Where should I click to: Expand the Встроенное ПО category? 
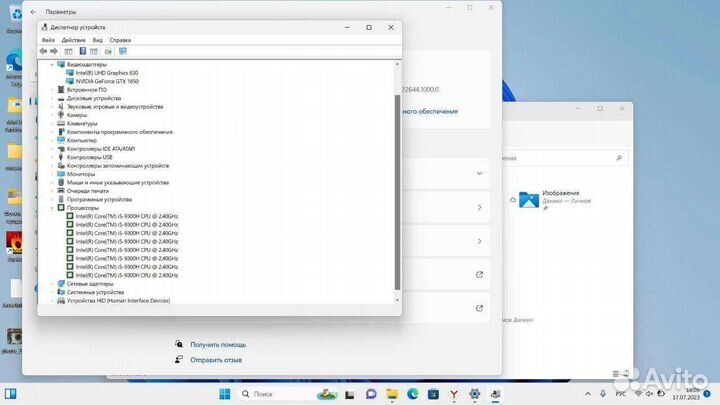click(52, 90)
